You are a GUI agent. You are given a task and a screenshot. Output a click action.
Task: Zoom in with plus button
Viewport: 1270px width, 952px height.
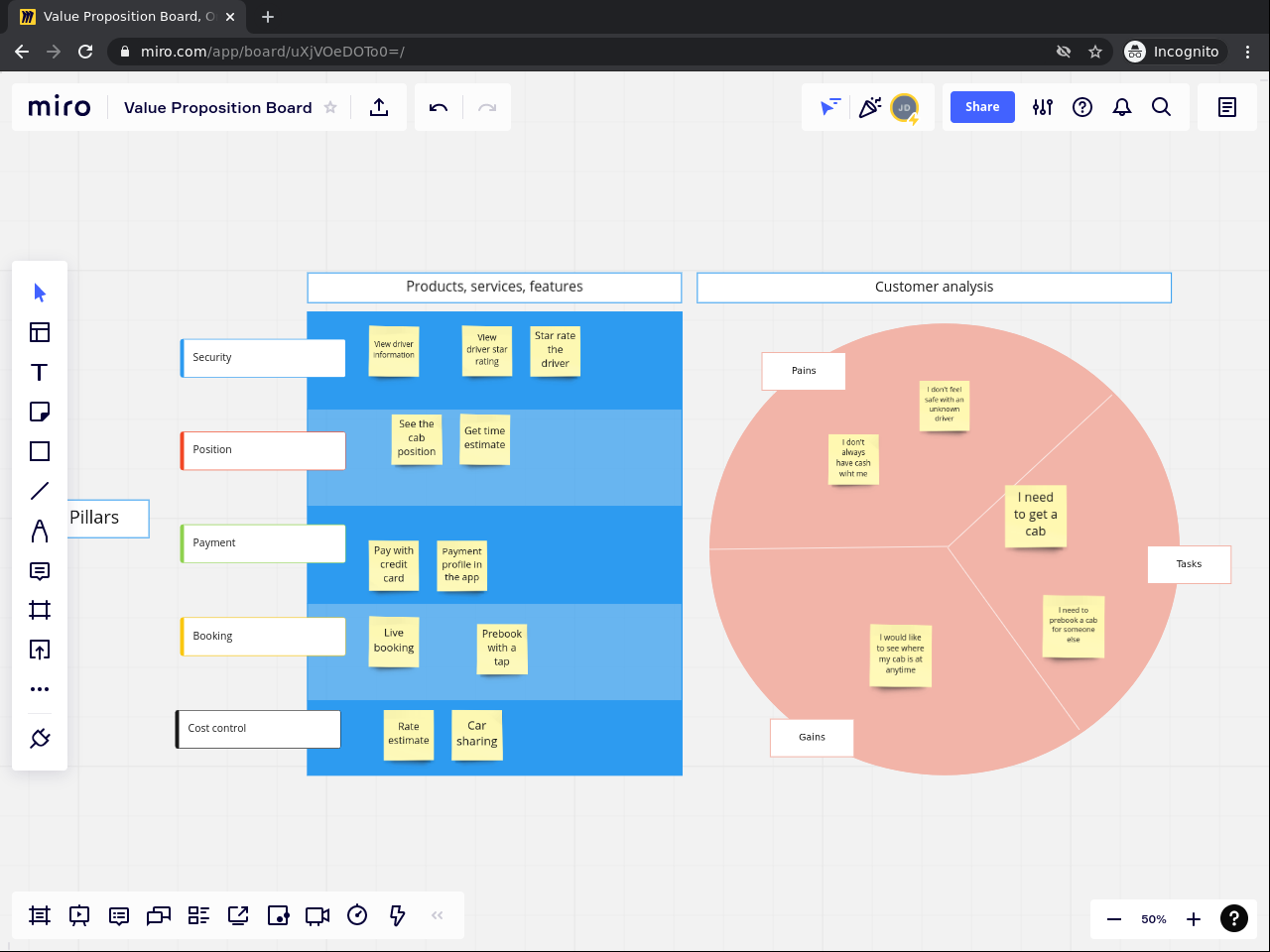pyautogui.click(x=1194, y=919)
